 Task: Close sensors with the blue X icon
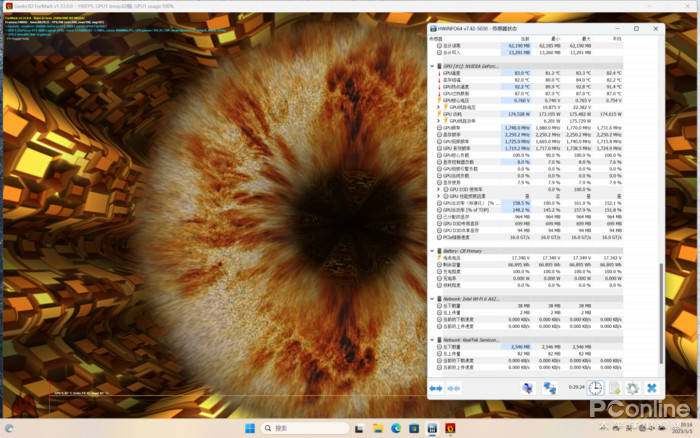point(651,388)
